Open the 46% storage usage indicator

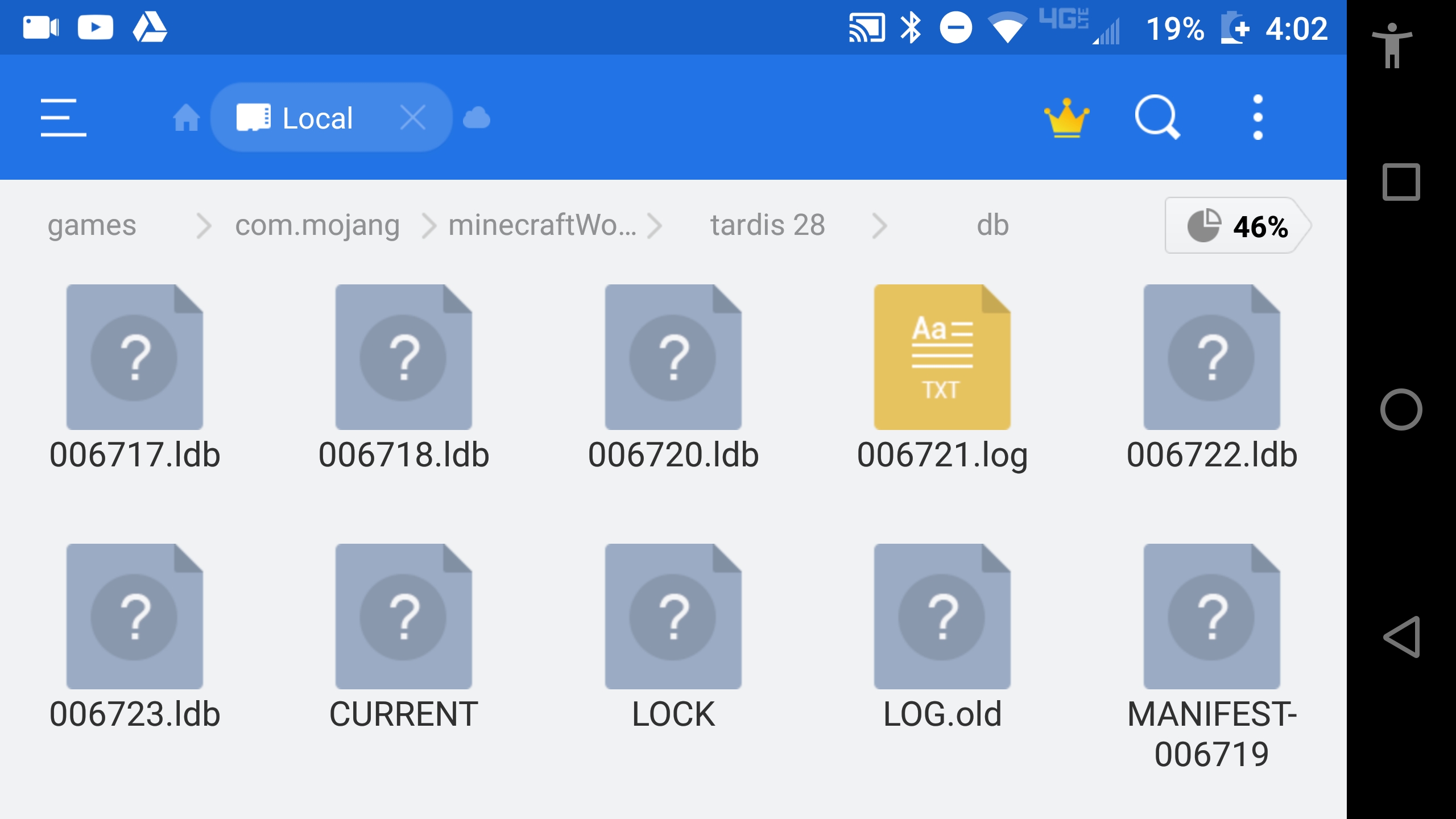pos(1238,226)
